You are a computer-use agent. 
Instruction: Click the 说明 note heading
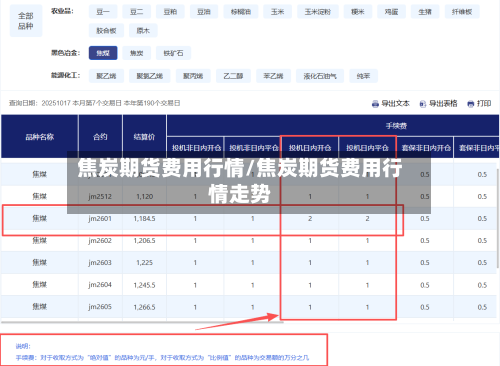pos(23,346)
